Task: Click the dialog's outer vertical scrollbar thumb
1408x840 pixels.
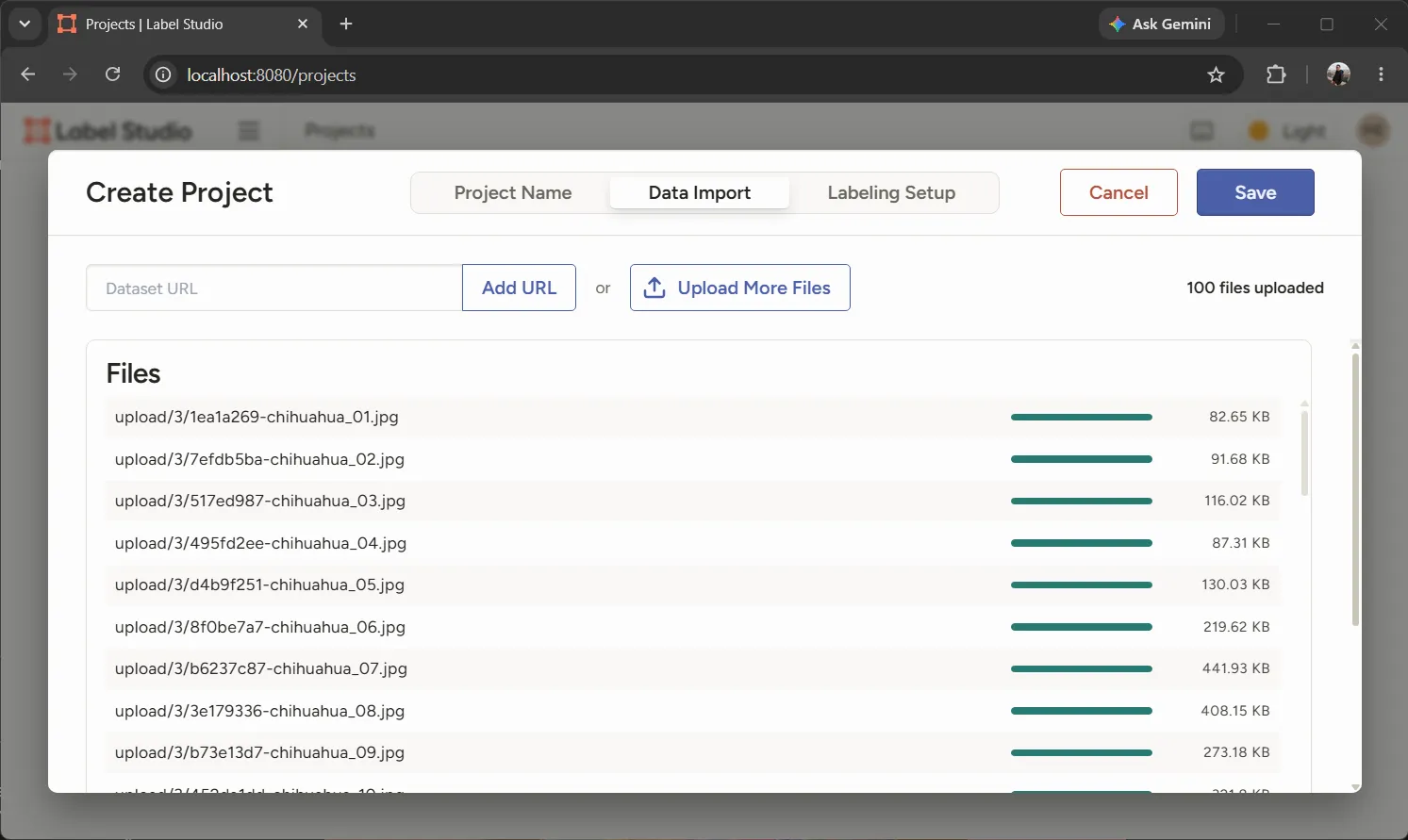Action: (x=1355, y=490)
